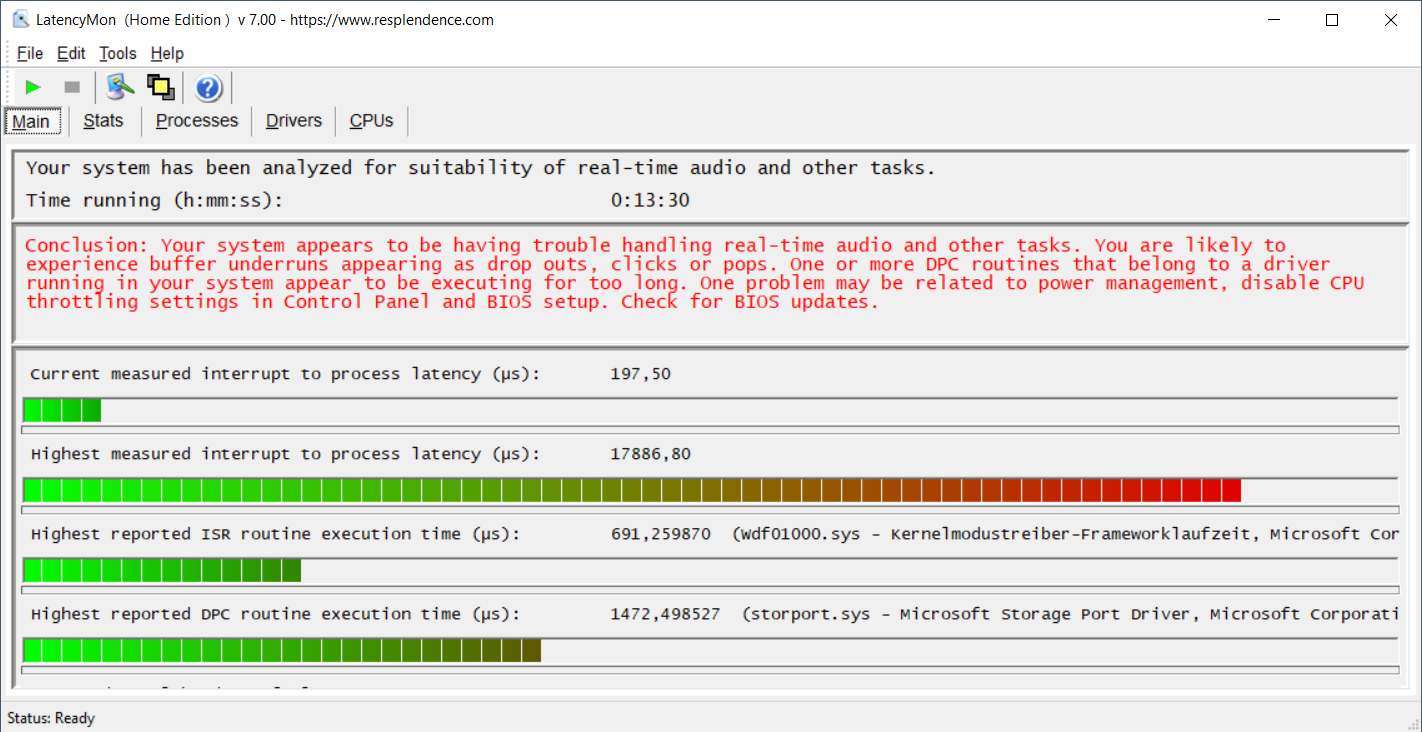Click the wdf01000.sys driver description
The width and height of the screenshot is (1422, 732).
1065,534
